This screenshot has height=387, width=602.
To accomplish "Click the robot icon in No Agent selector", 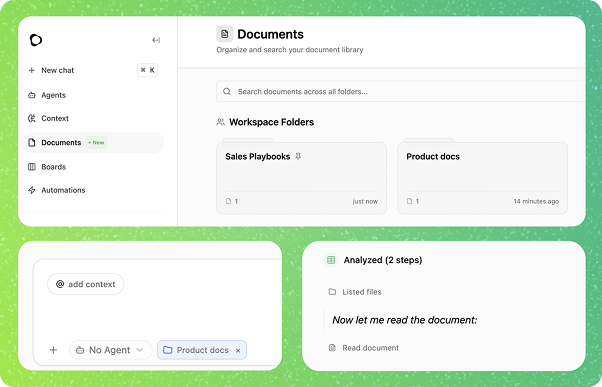I will click(x=80, y=350).
